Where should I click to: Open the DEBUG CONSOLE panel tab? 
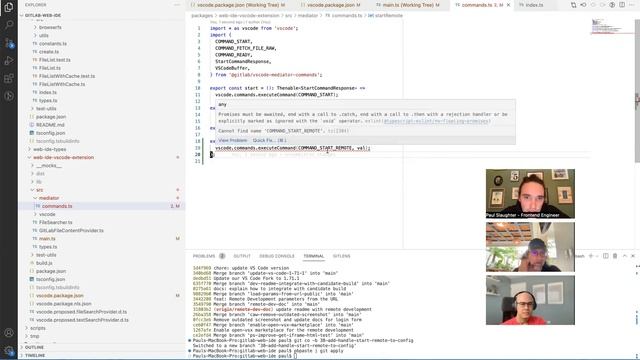[x=277, y=256]
